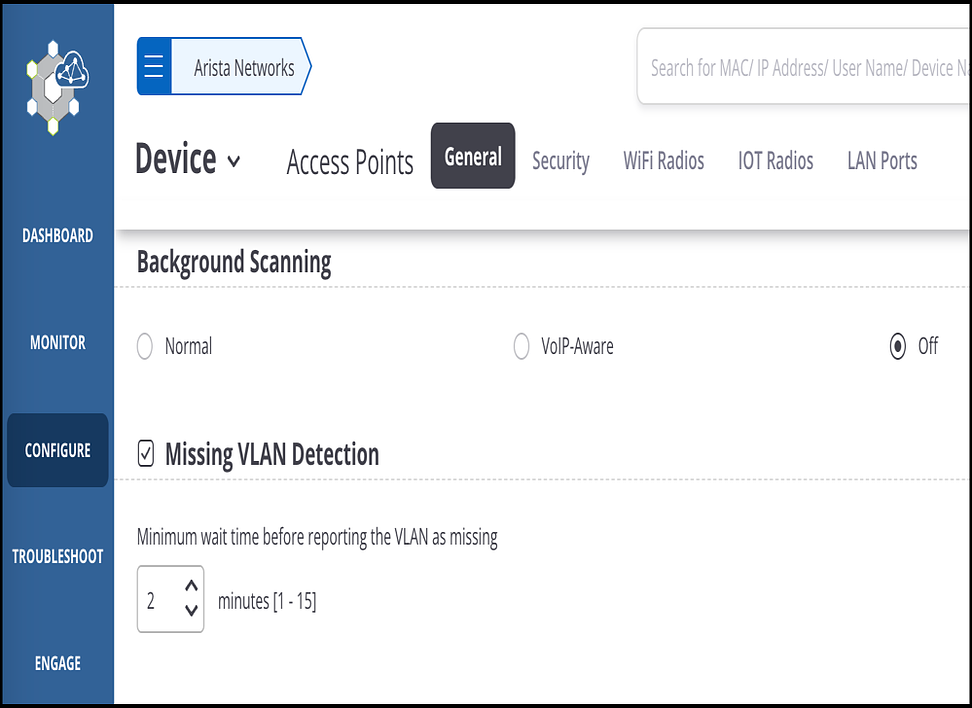This screenshot has width=972, height=708.
Task: Enable VoIP-Aware background scanning
Action: [521, 346]
